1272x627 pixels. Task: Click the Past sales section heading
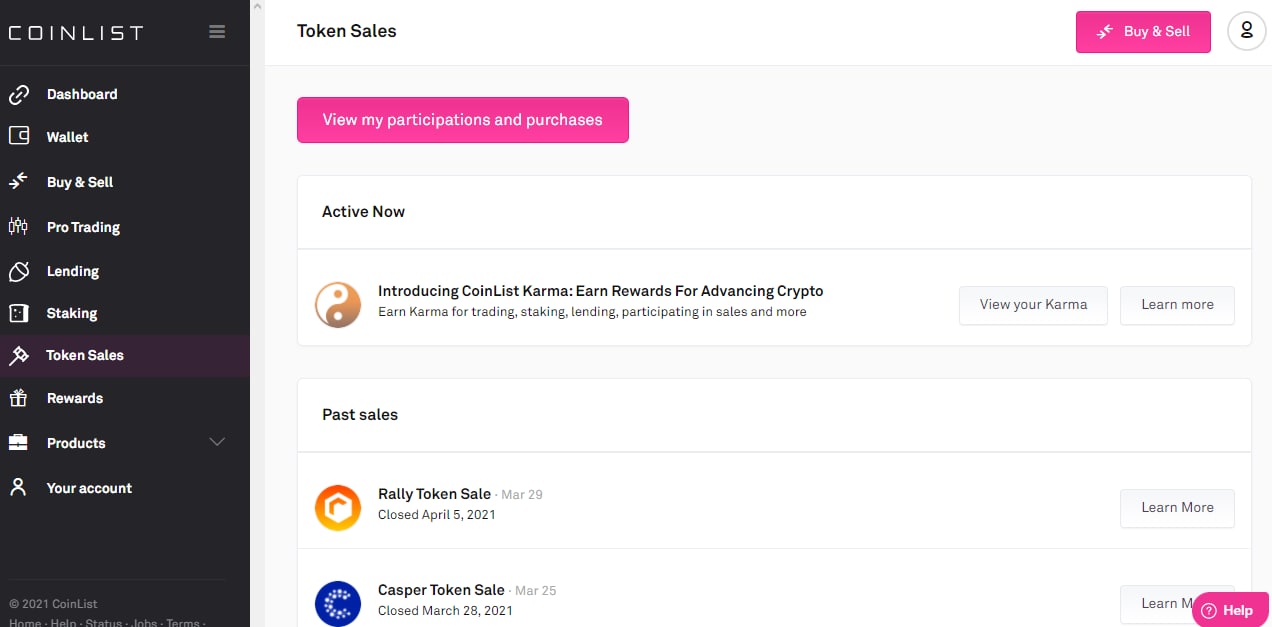(x=360, y=415)
